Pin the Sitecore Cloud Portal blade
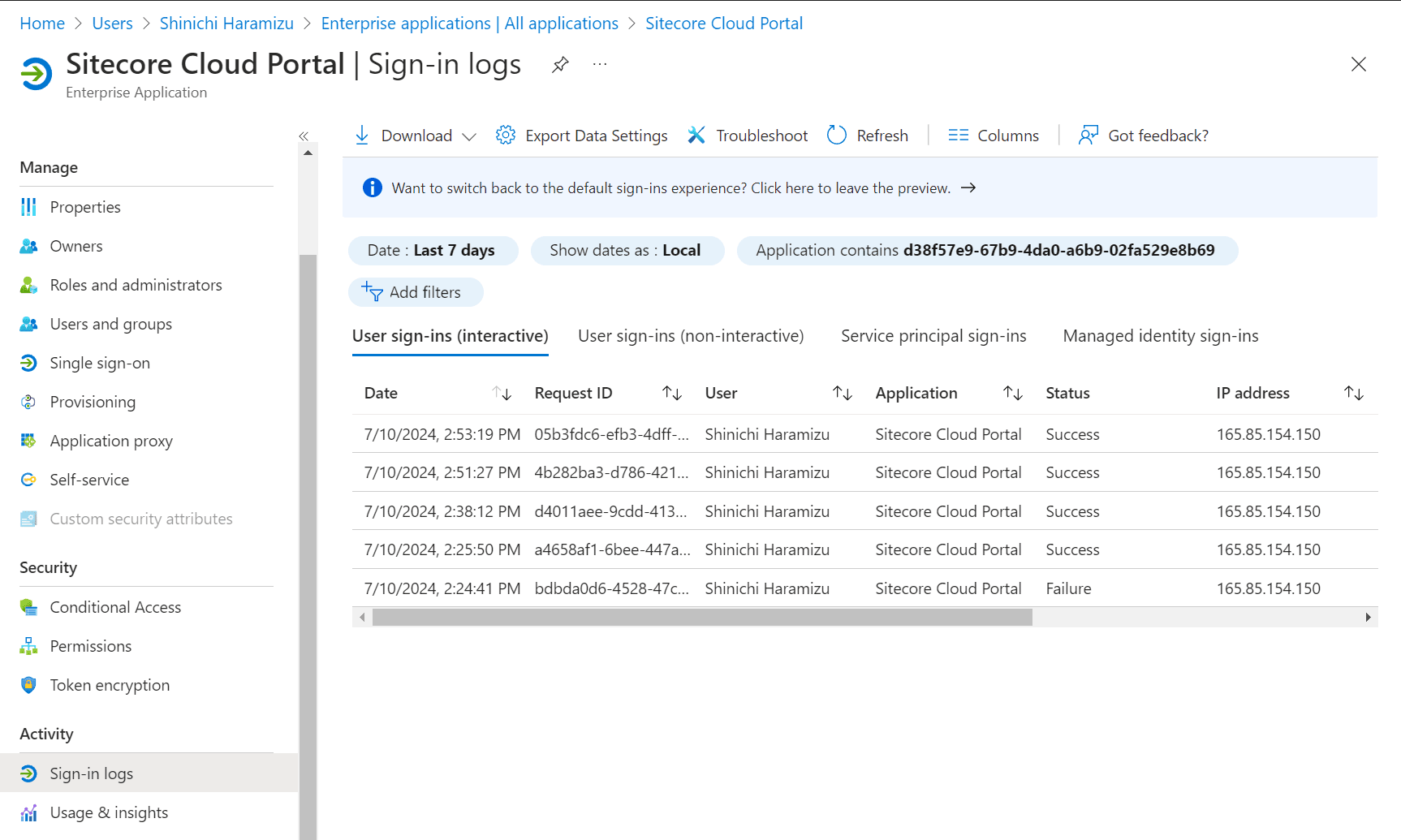The image size is (1401, 840). [560, 65]
